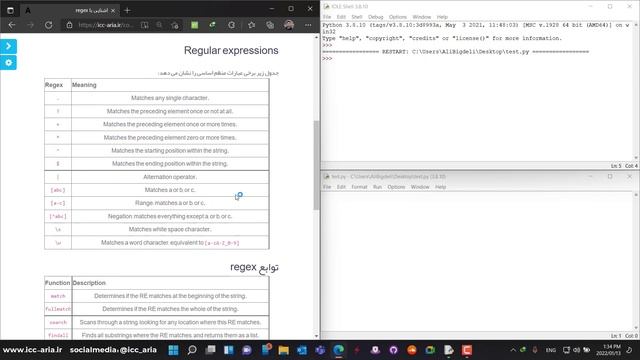Viewport: 640px width, 360px height.
Task: Open Help menu in IDLE Shell
Action: click(x=442, y=17)
